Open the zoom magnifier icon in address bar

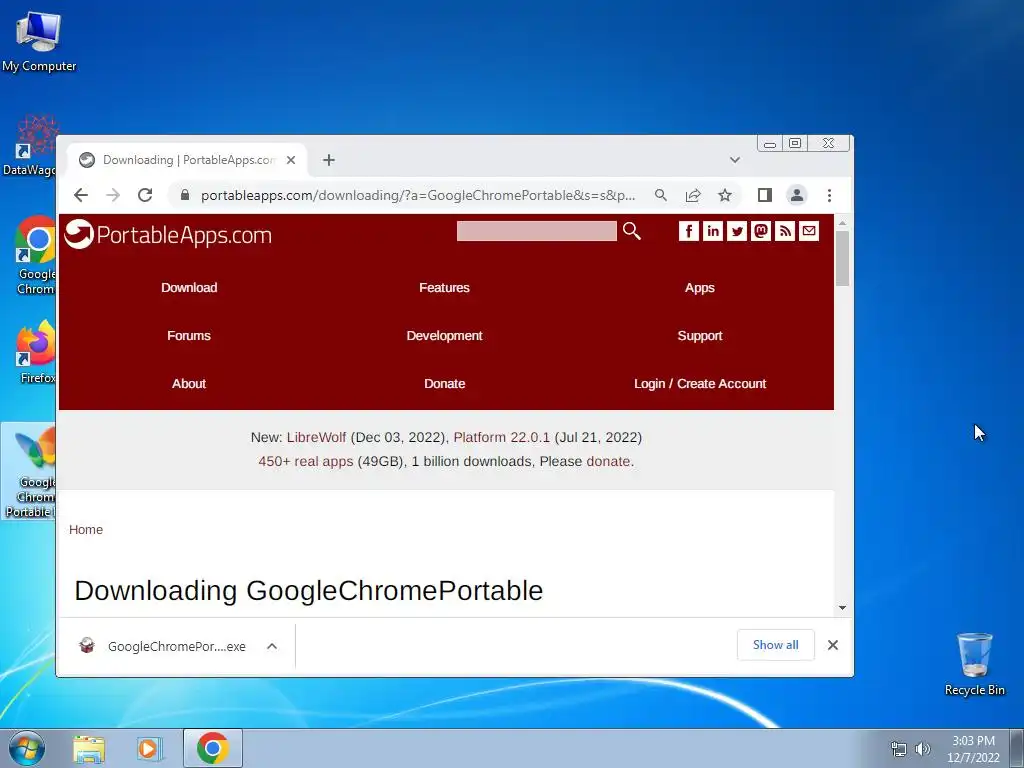[661, 195]
